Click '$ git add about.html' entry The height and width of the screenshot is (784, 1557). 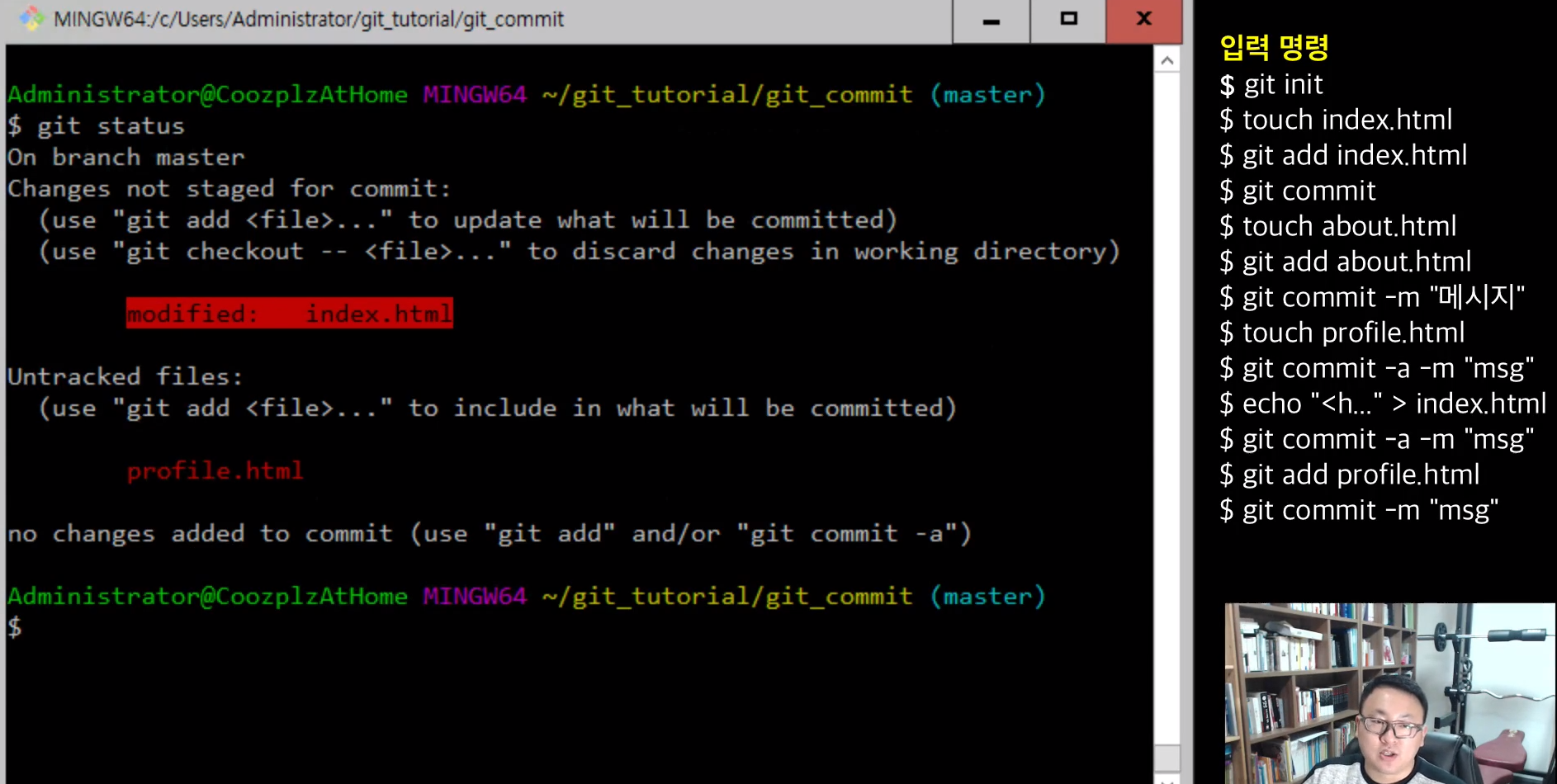point(1346,262)
